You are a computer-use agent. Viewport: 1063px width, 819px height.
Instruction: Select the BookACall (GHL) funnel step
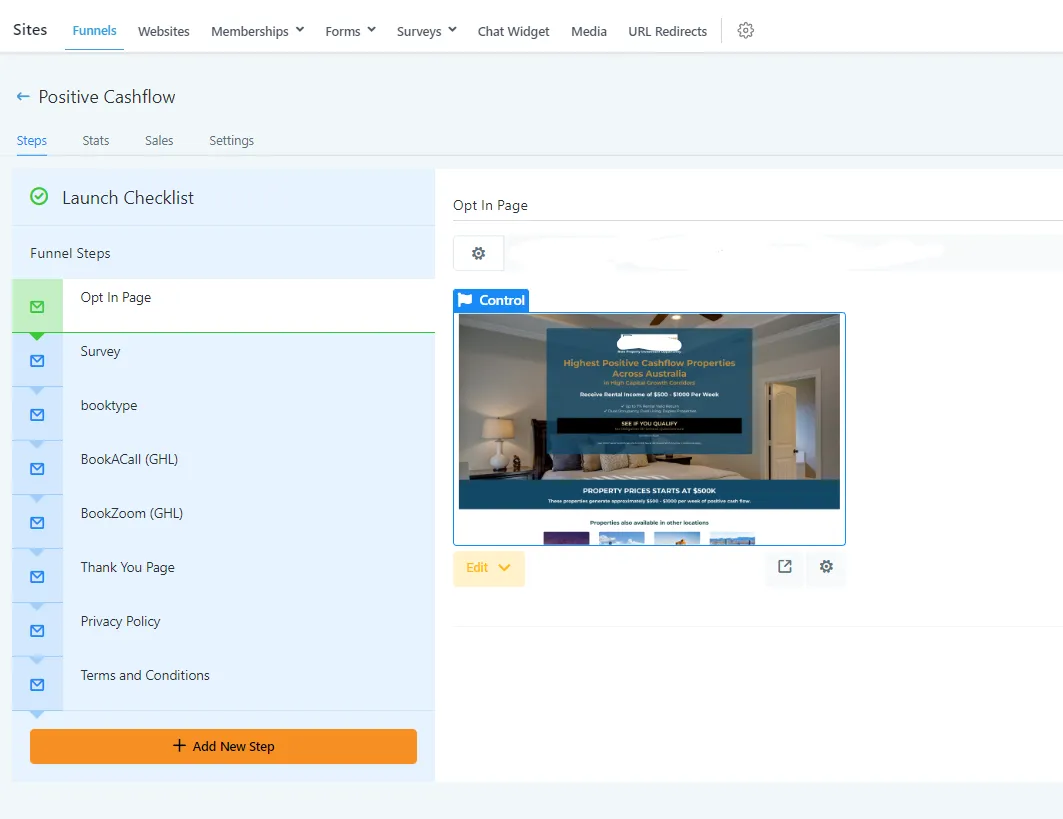223,468
